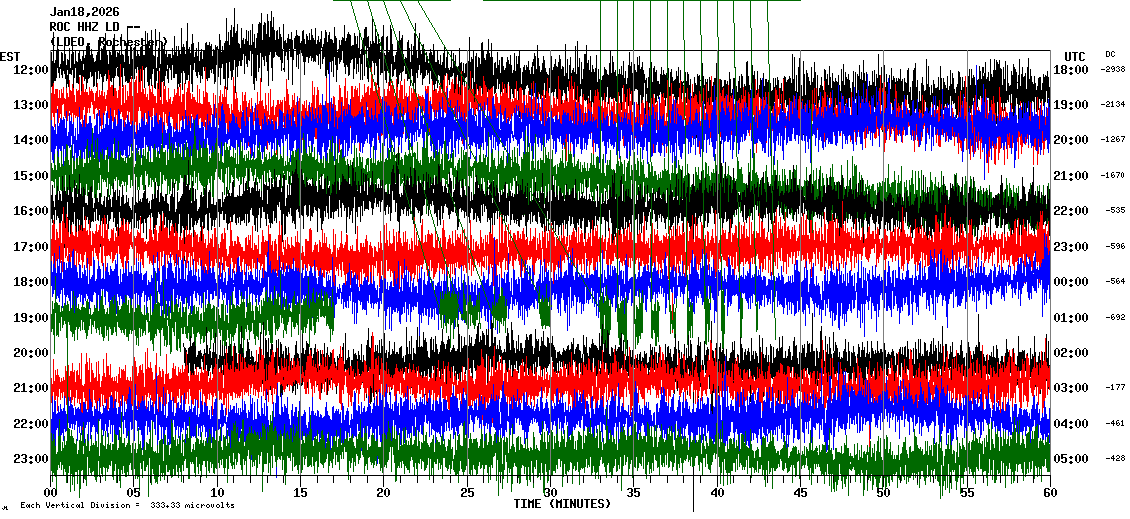Select the 23:00 EST row label

(30, 459)
